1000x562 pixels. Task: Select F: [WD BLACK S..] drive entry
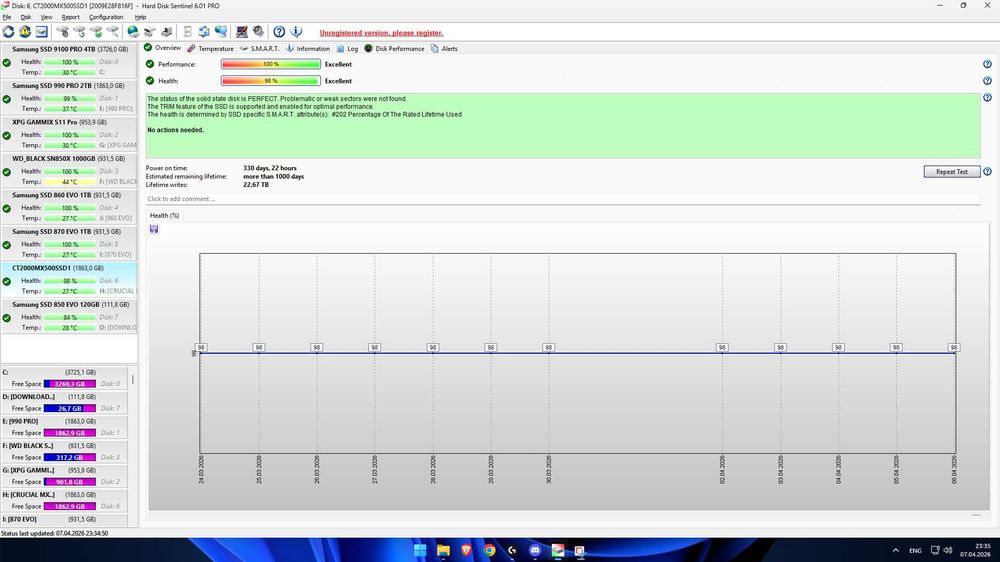coord(64,452)
